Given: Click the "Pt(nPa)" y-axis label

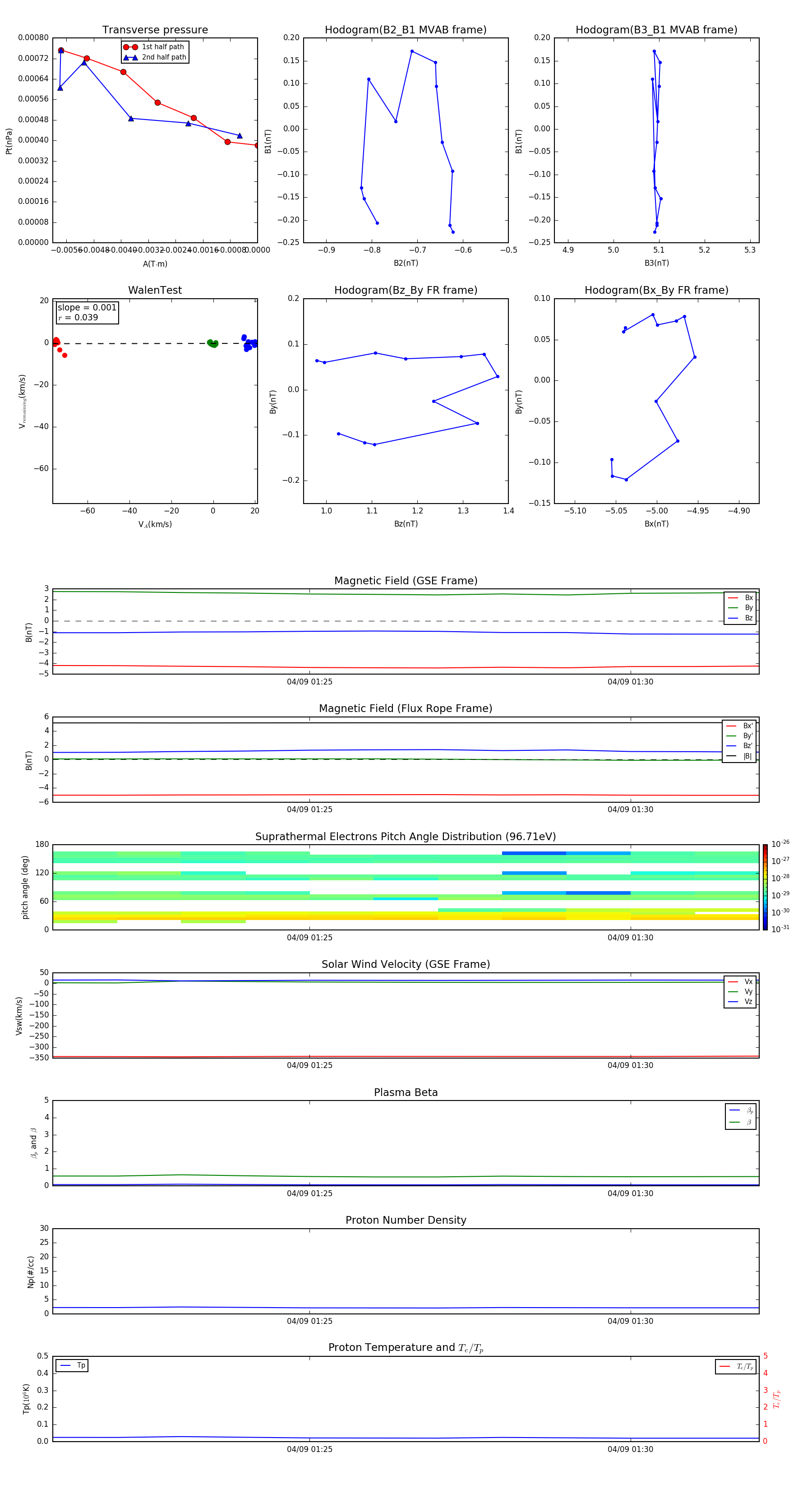Looking at the screenshot, I should tap(9, 140).
